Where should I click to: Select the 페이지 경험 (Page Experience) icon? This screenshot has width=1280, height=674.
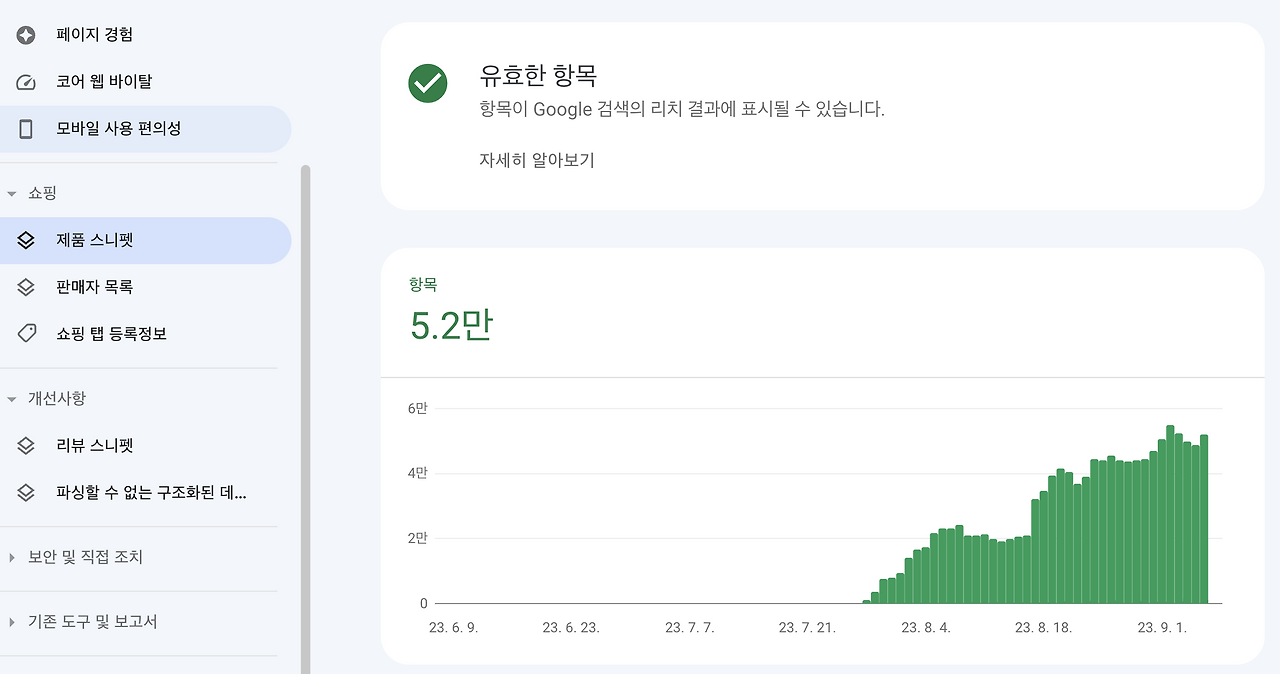click(x=24, y=34)
